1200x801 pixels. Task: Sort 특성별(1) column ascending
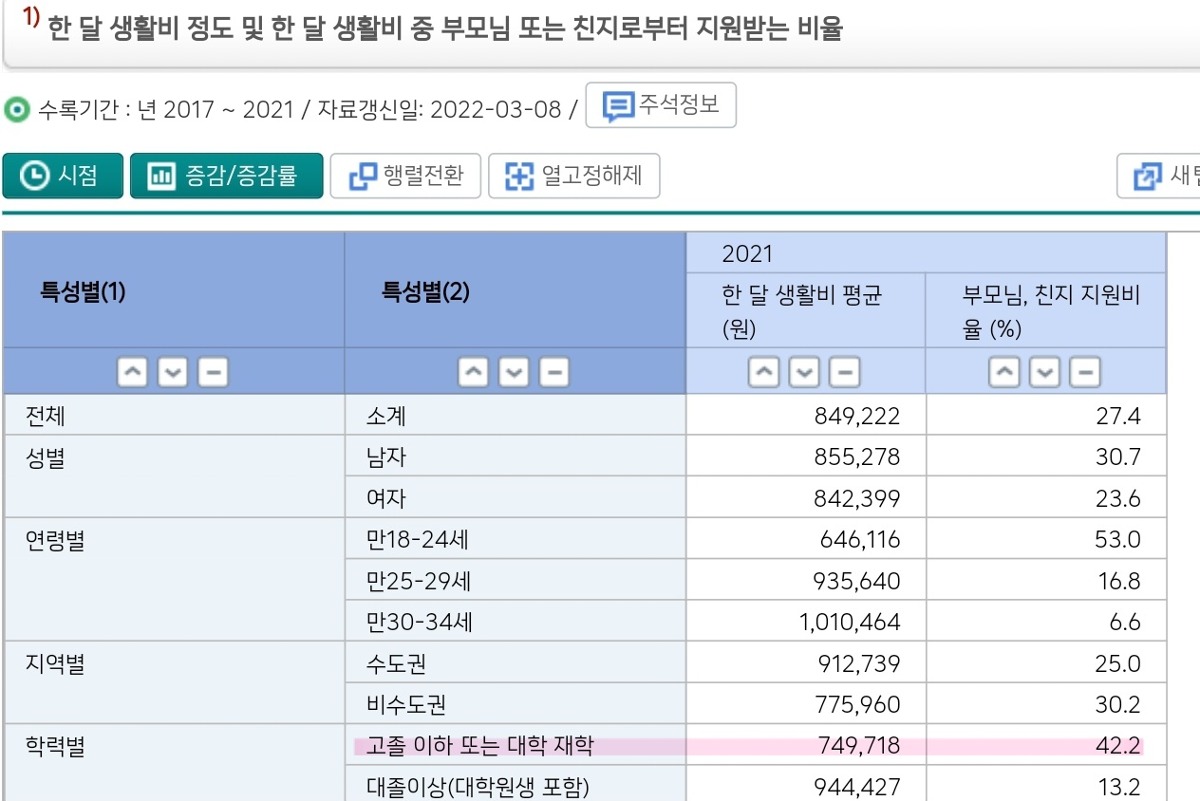pyautogui.click(x=133, y=372)
